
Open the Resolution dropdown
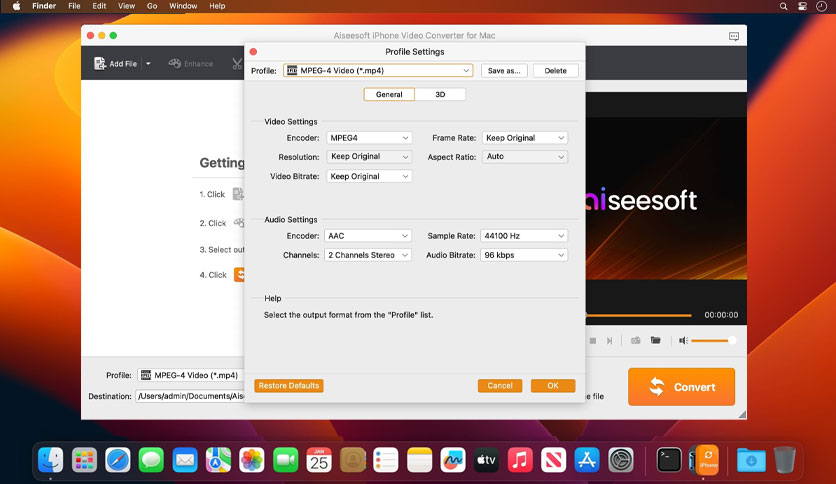tap(369, 157)
